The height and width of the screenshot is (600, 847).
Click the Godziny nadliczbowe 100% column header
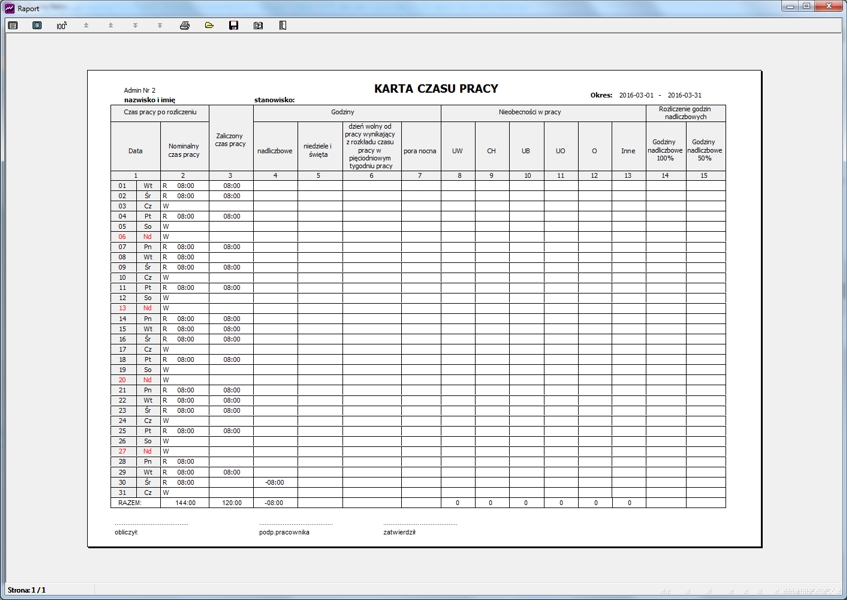(665, 151)
